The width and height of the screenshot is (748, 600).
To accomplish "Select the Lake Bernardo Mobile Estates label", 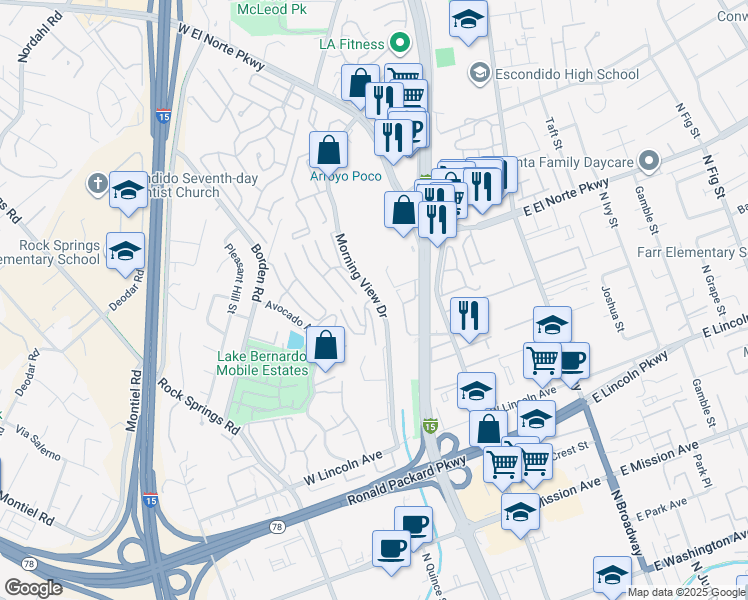I will (262, 363).
